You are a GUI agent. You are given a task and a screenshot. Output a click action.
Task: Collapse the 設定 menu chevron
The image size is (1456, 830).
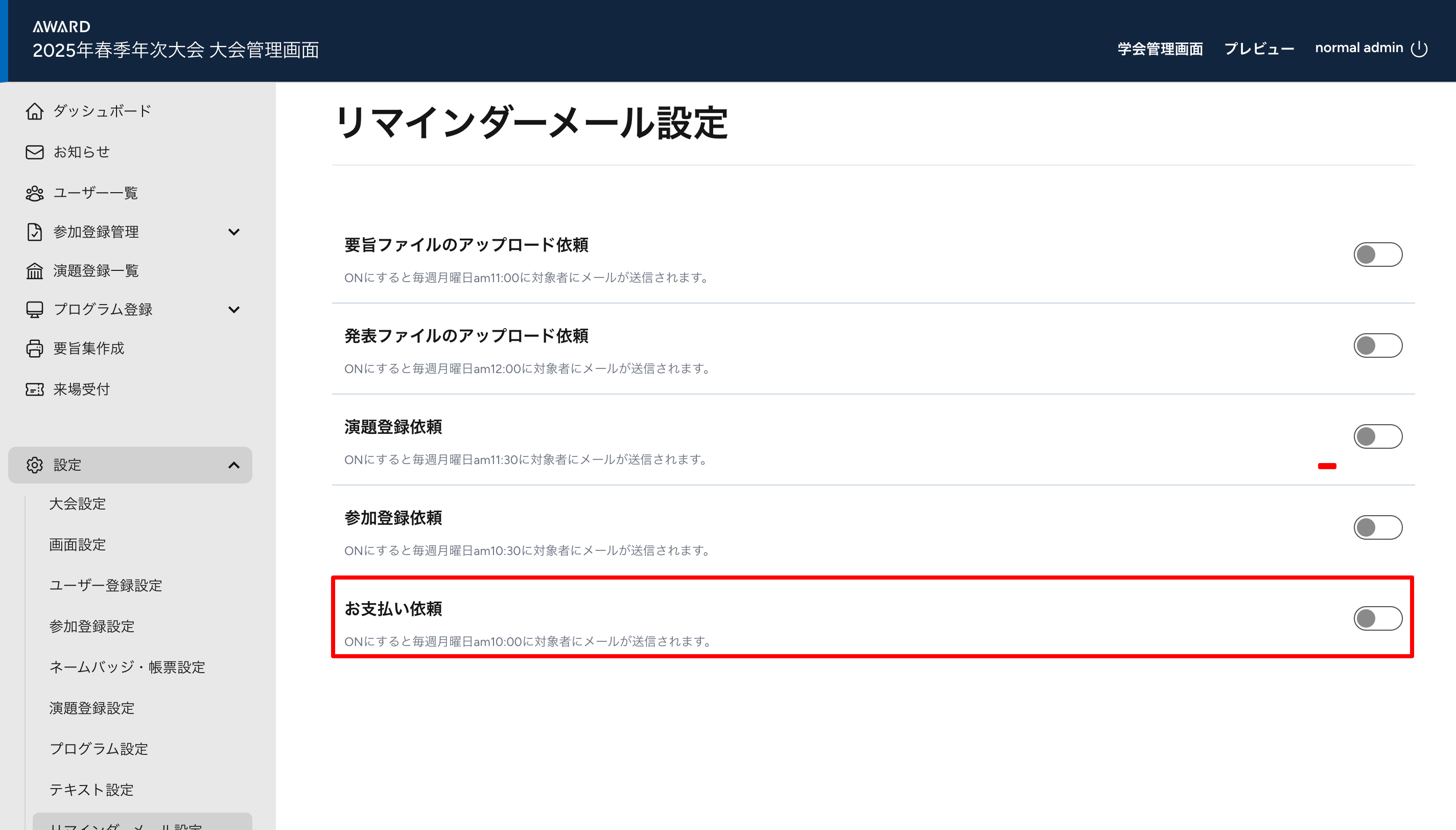[x=233, y=465]
